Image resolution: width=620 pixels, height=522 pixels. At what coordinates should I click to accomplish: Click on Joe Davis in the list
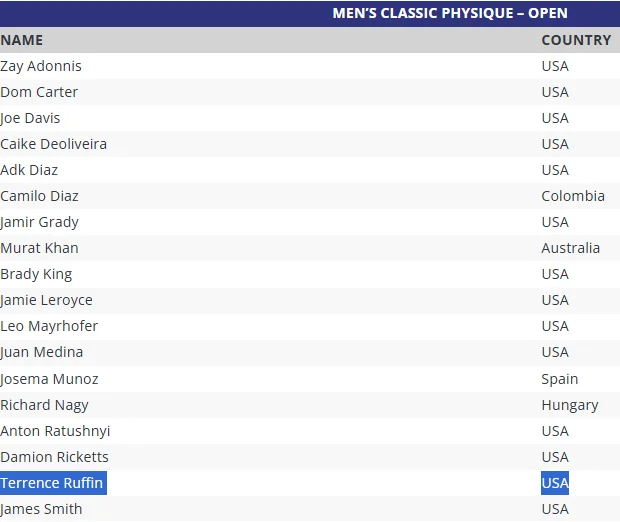[x=30, y=118]
